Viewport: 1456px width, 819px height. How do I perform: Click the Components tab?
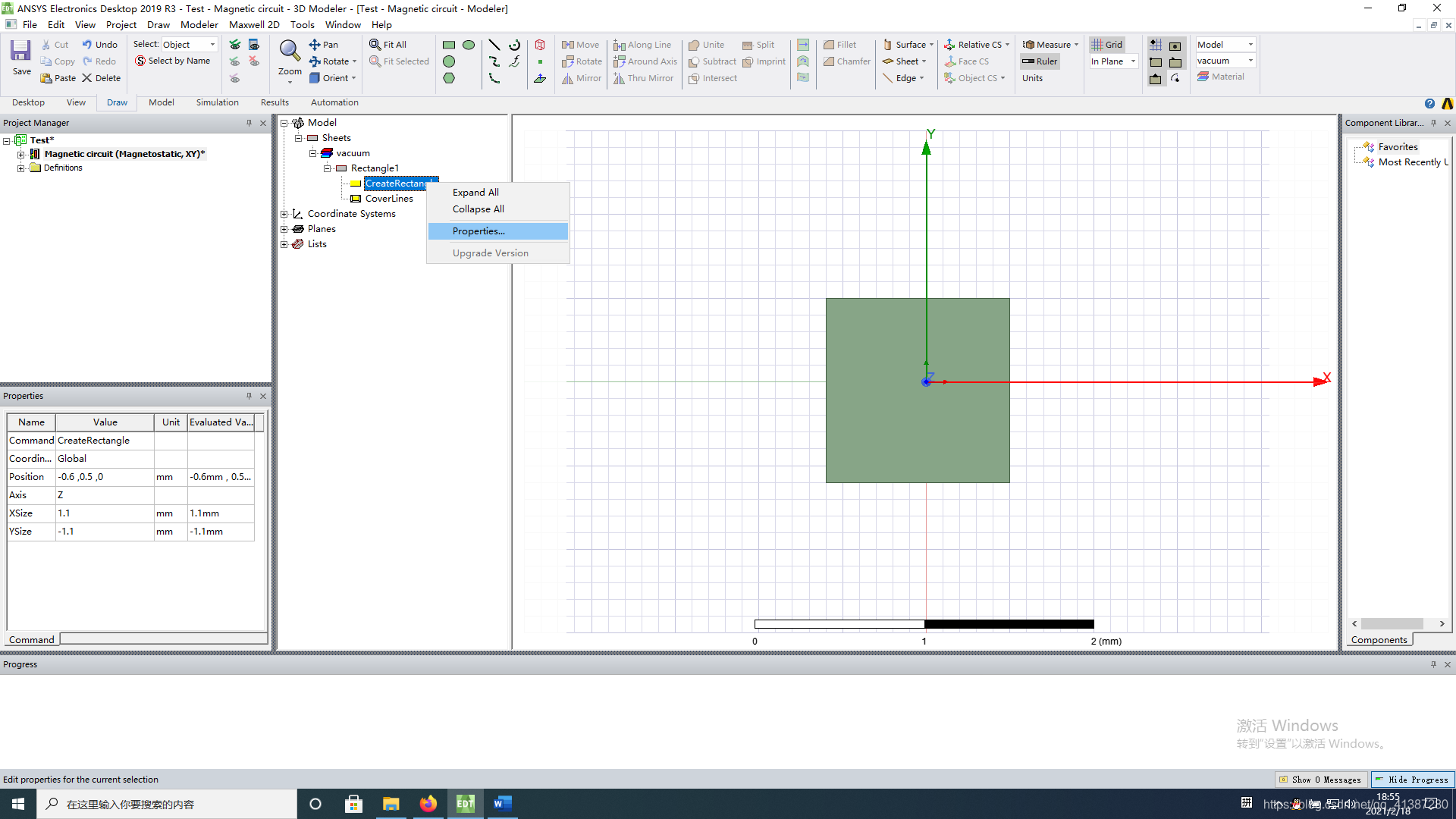tap(1379, 639)
